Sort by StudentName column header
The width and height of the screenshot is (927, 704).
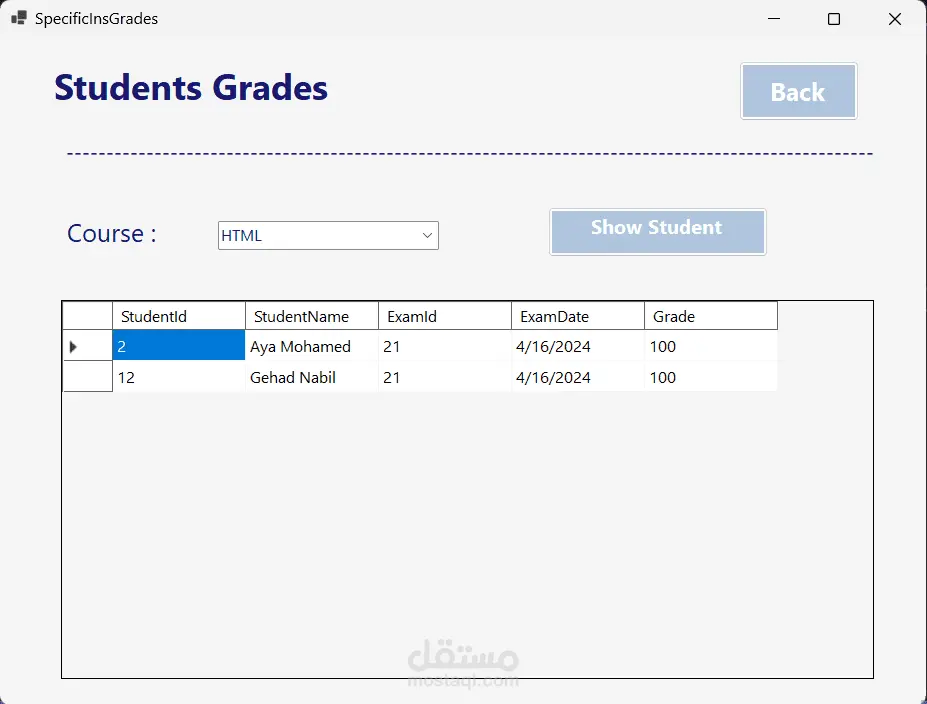pos(312,316)
